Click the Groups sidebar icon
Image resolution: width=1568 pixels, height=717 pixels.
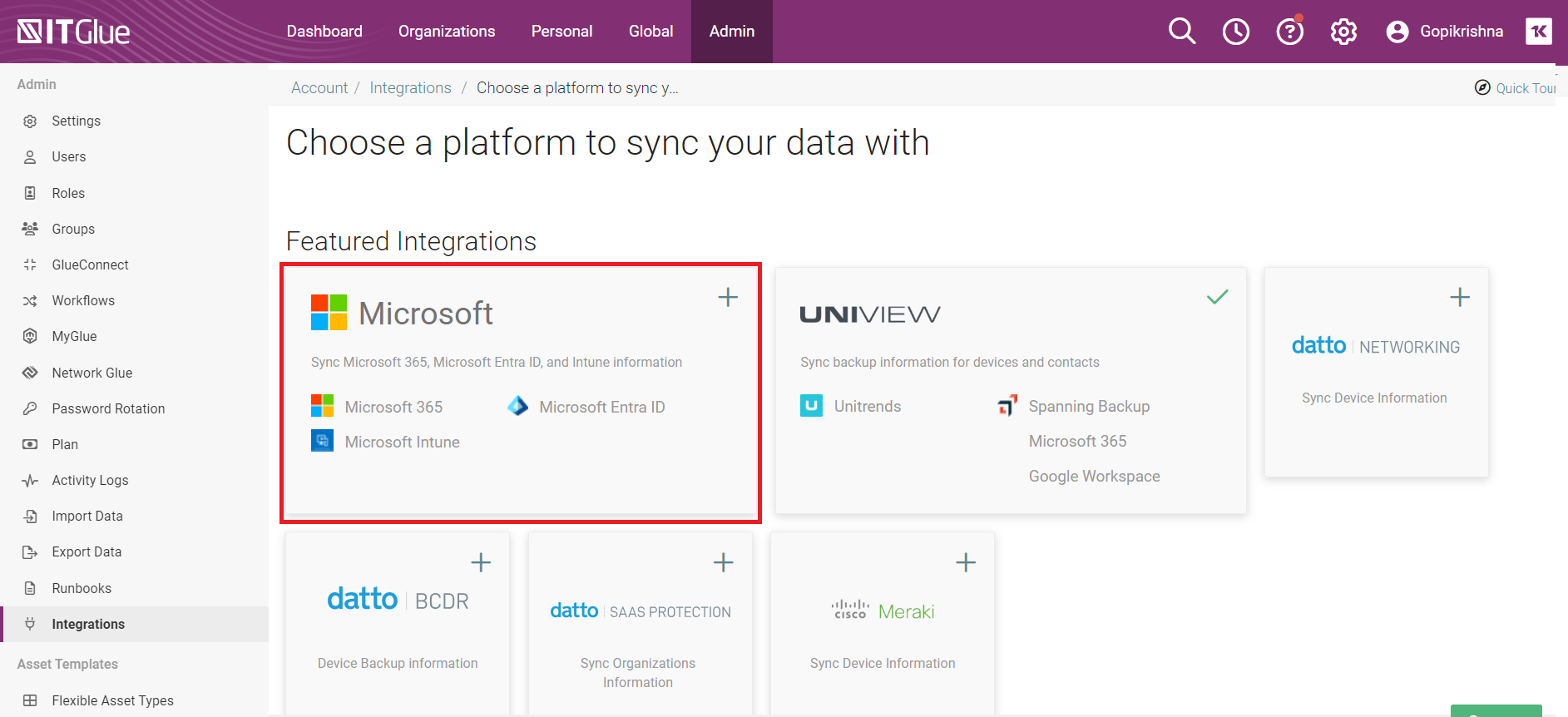point(30,228)
